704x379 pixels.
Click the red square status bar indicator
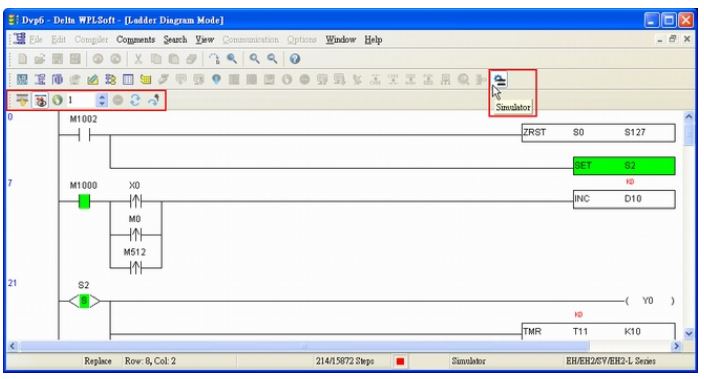pos(400,361)
